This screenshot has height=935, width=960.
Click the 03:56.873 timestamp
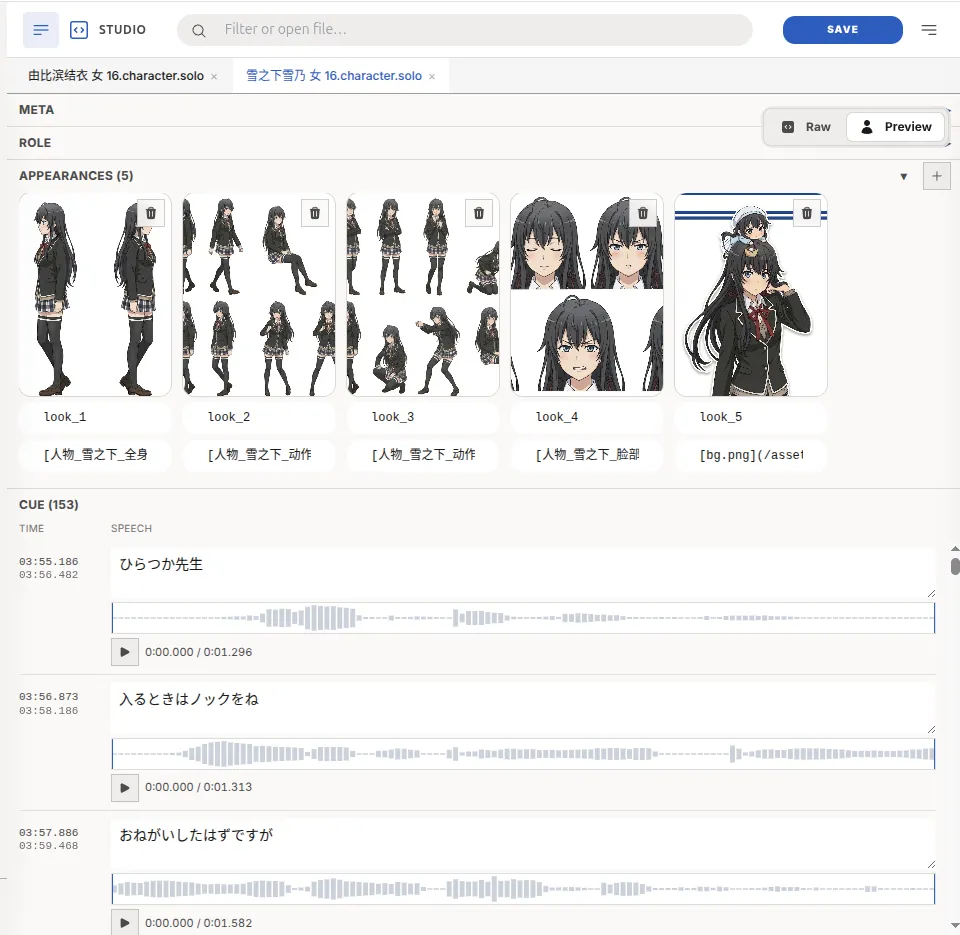tap(48, 697)
